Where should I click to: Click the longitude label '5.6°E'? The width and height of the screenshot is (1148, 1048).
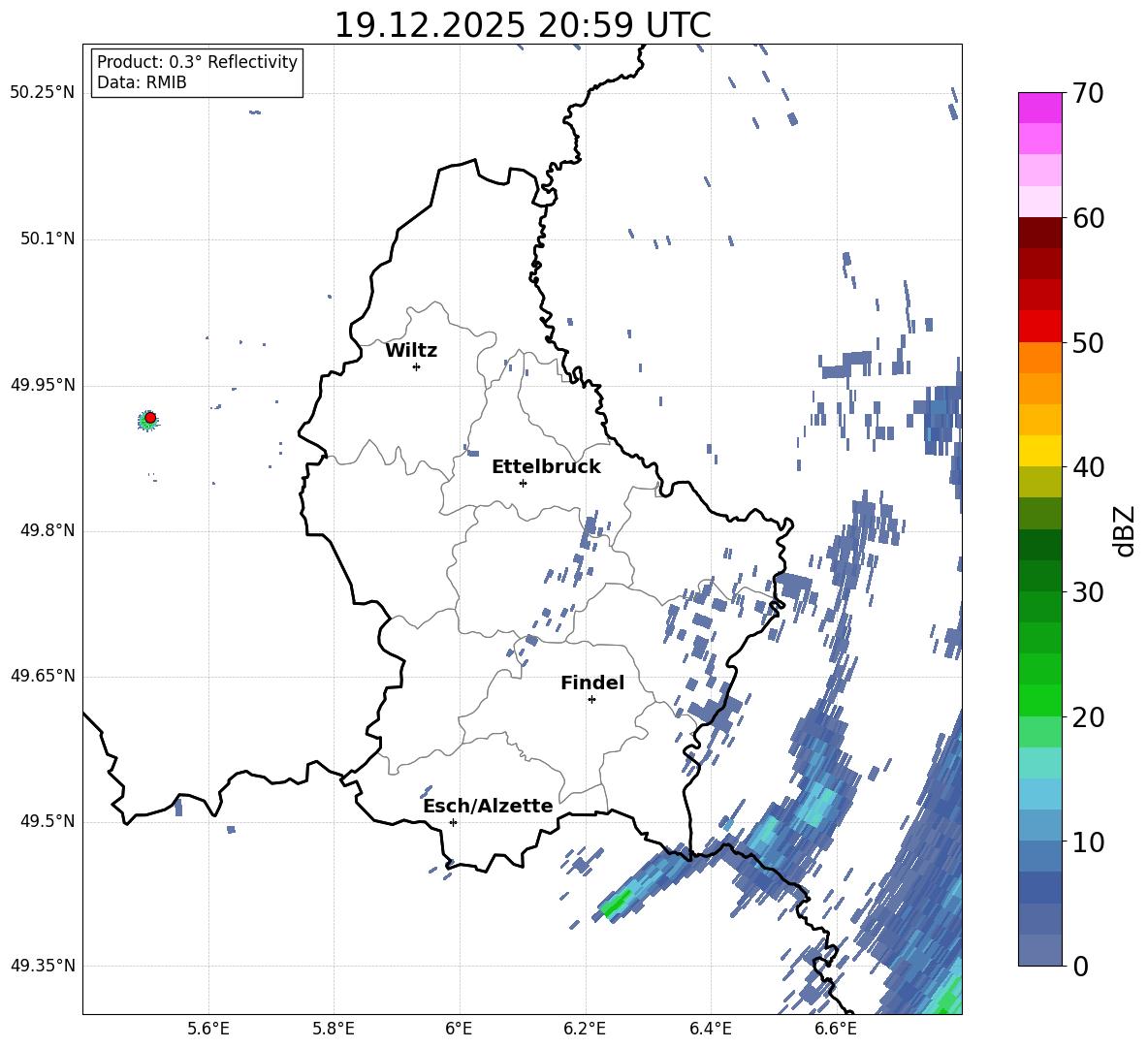coord(208,1029)
